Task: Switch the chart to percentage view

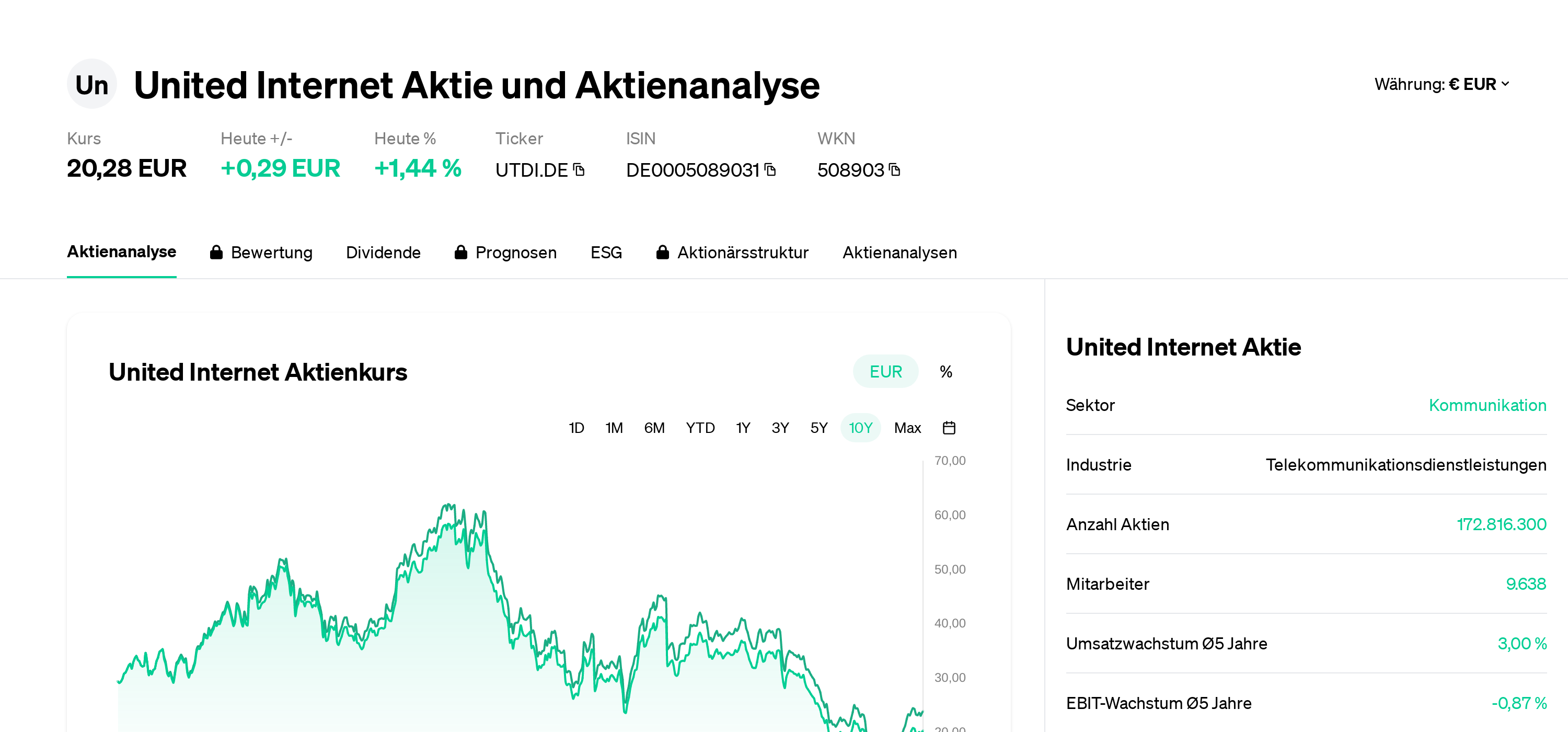Action: coord(946,371)
